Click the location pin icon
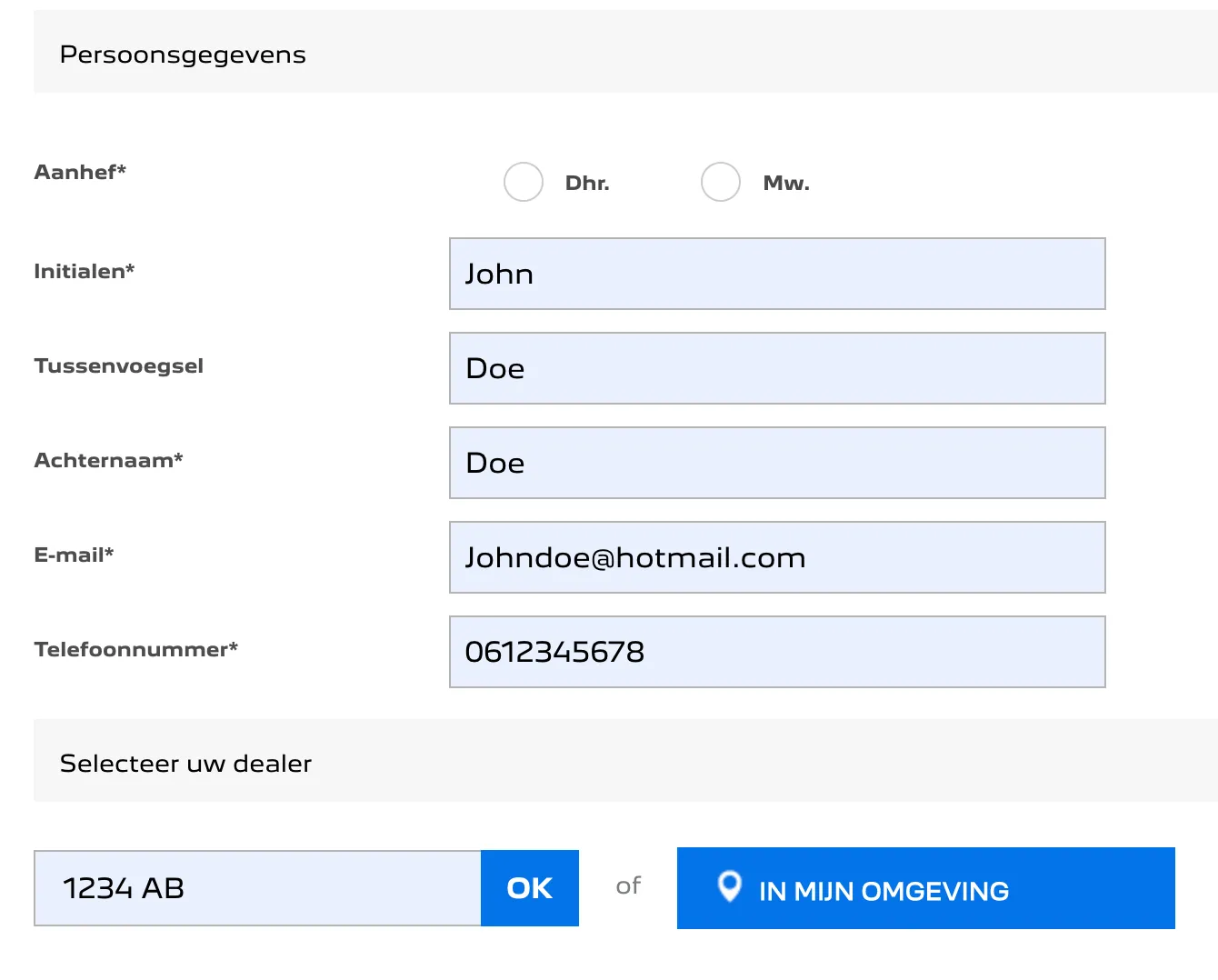1218x980 pixels. [x=729, y=885]
